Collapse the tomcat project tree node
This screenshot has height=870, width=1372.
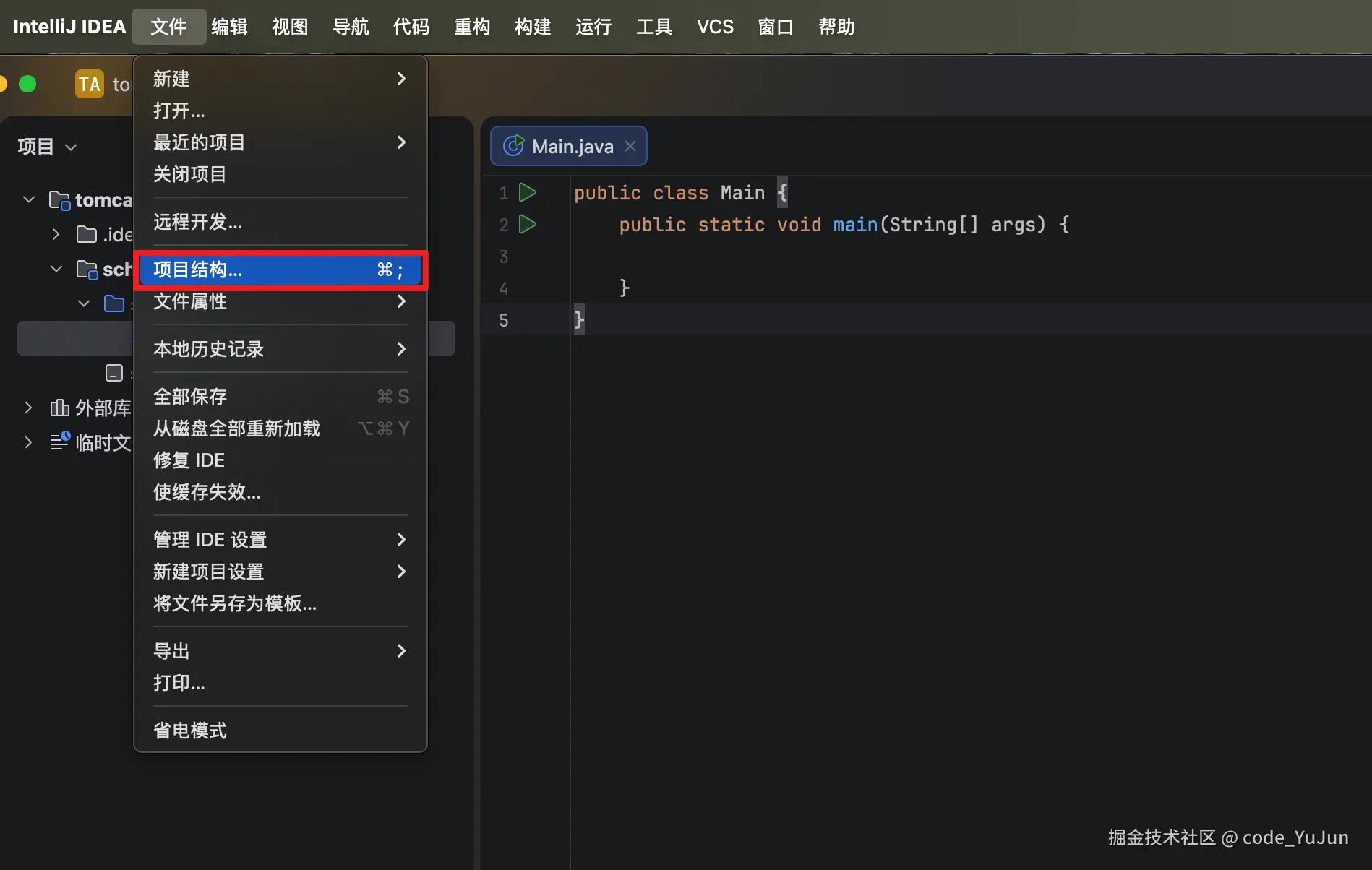tap(29, 199)
